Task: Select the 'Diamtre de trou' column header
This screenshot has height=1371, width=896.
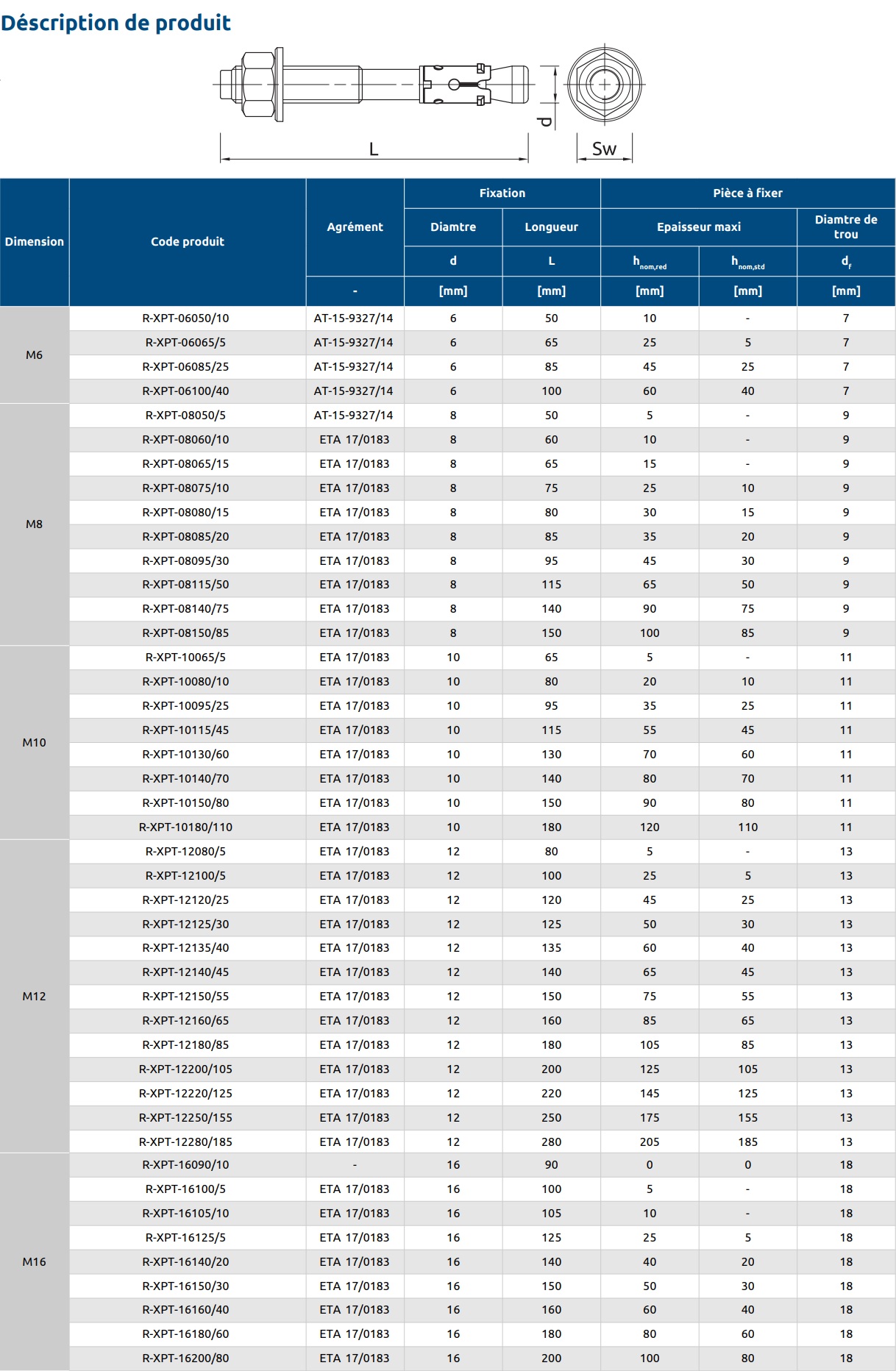Action: (x=845, y=227)
